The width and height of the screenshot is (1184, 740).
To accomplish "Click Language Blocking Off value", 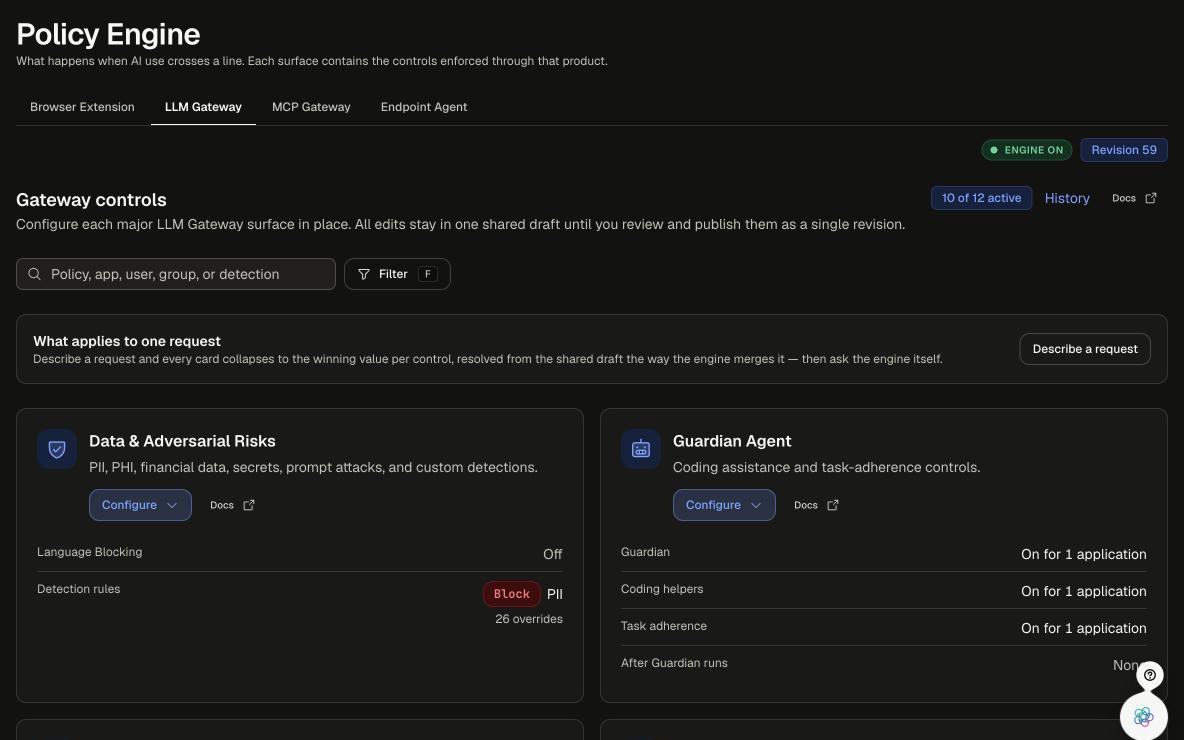I will 553,554.
